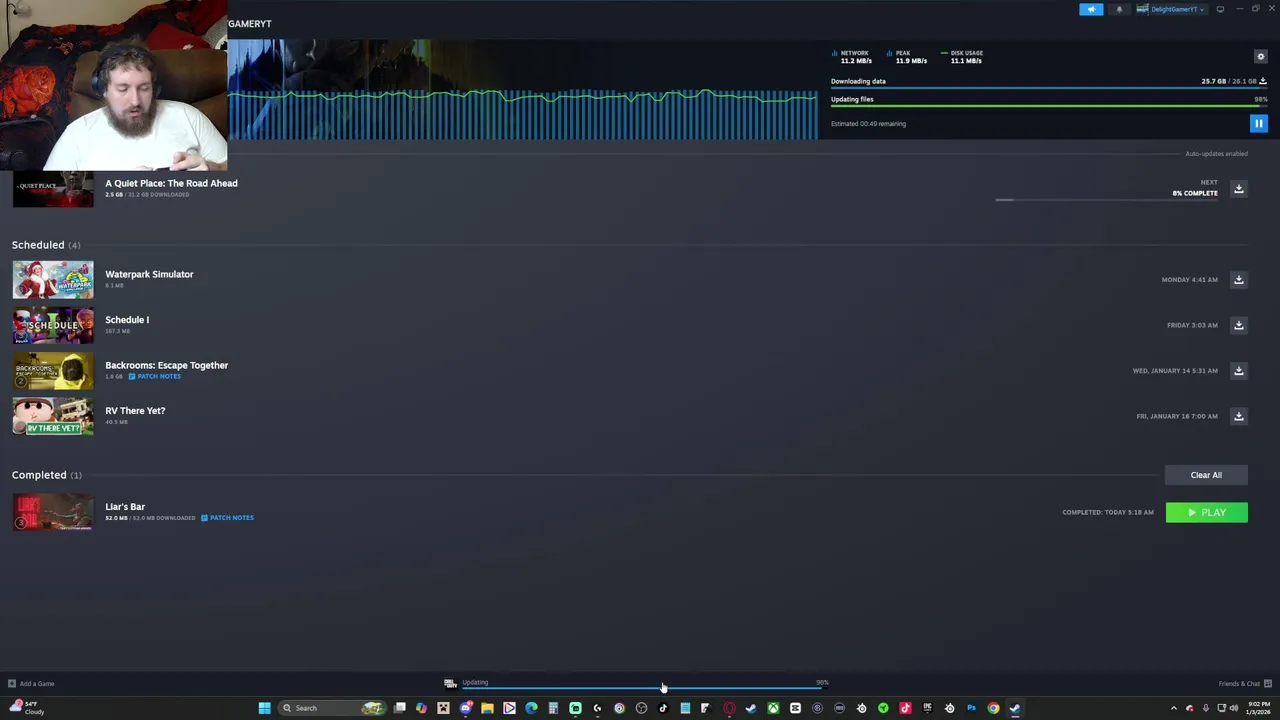
Task: Click Add a Game
Action: pos(31,684)
